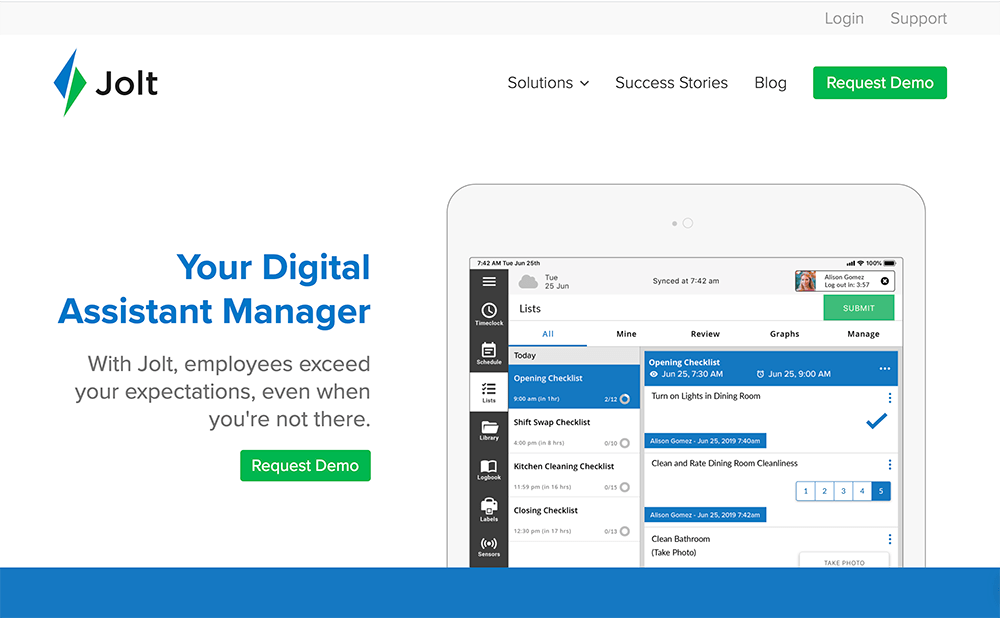Click the blue checkmark on Turn on Lights

(x=876, y=421)
